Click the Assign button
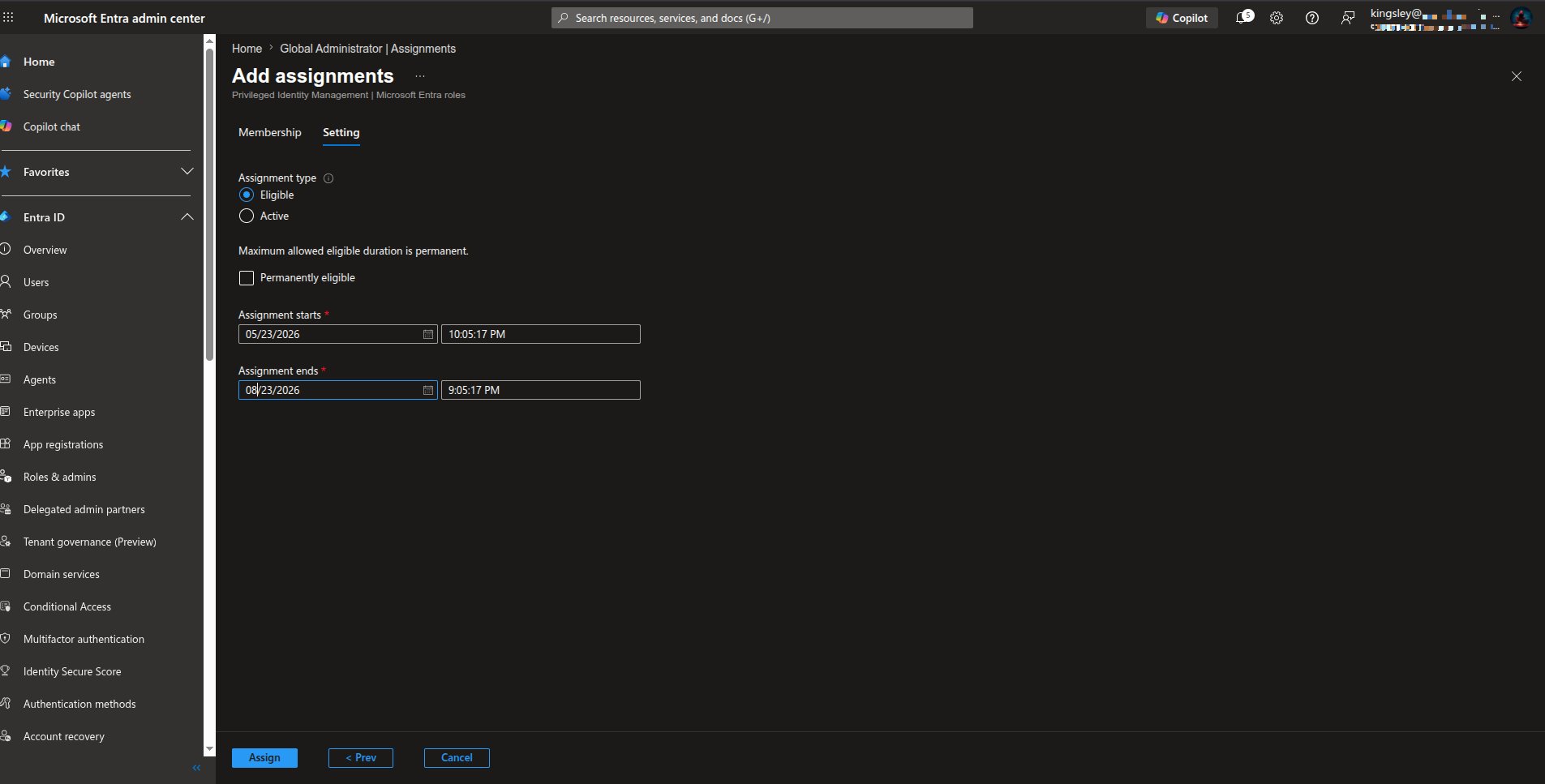1545x784 pixels. 264,758
